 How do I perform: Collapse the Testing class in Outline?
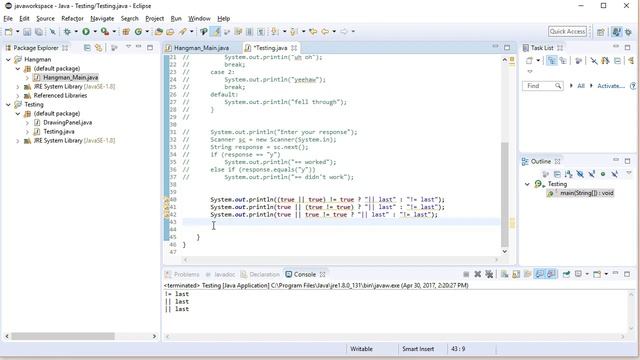tap(527, 184)
